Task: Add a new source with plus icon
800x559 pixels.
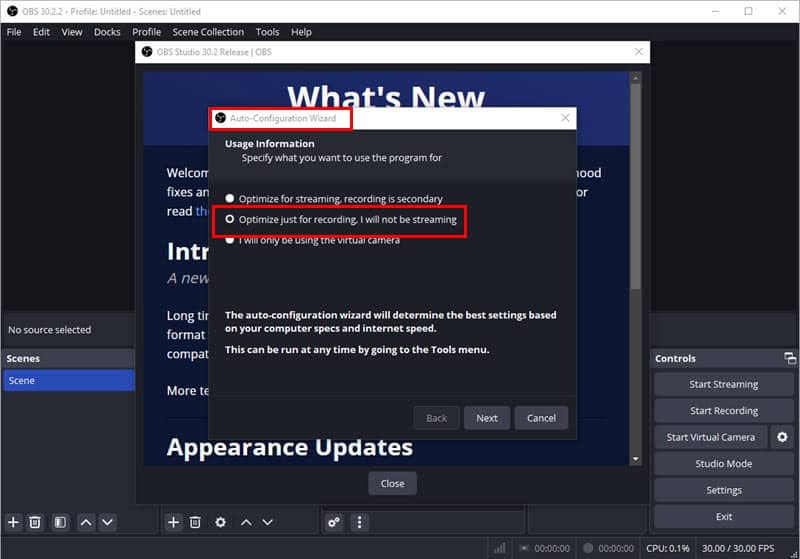Action: (x=173, y=522)
